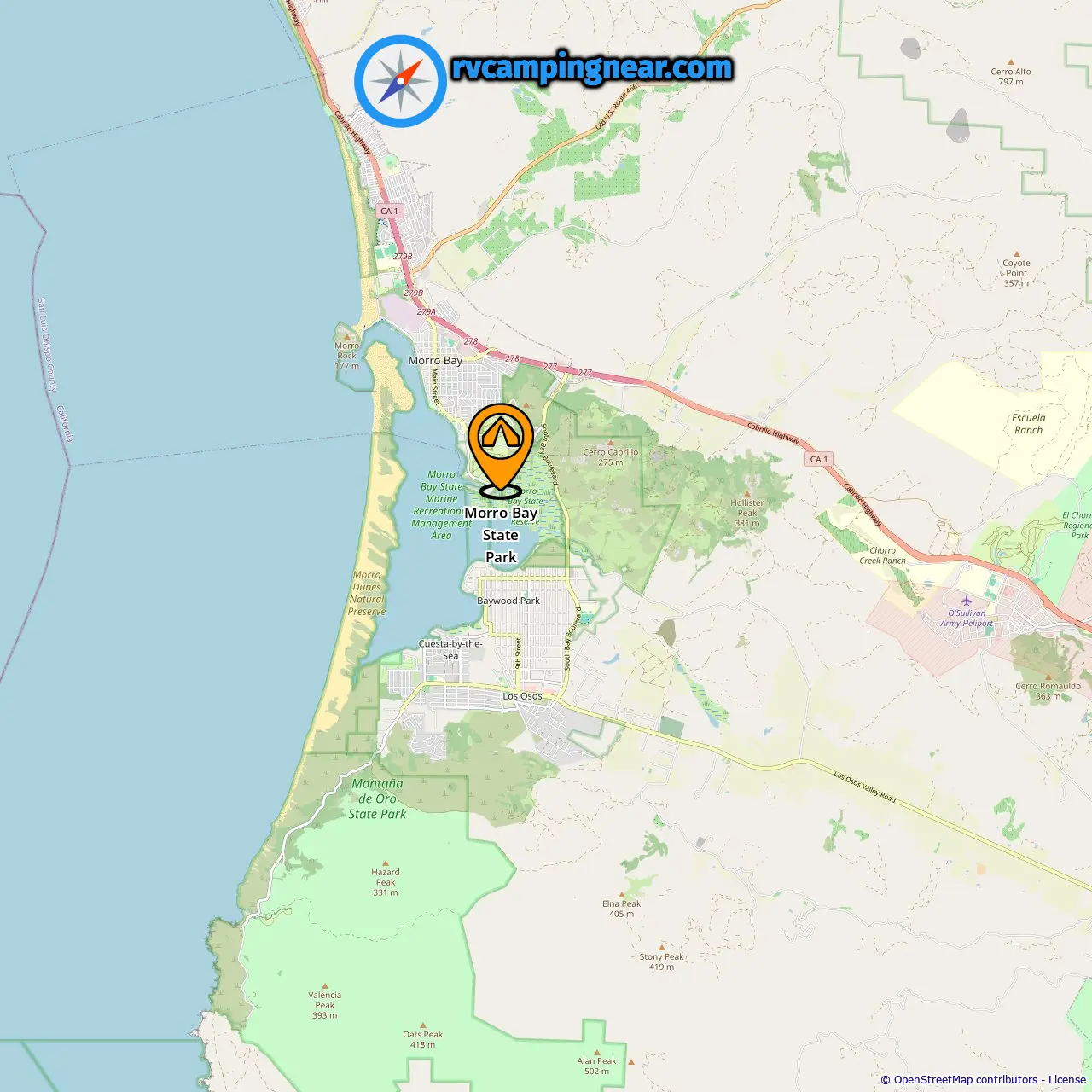Click the Hazard Peak triangle marker

point(386,863)
